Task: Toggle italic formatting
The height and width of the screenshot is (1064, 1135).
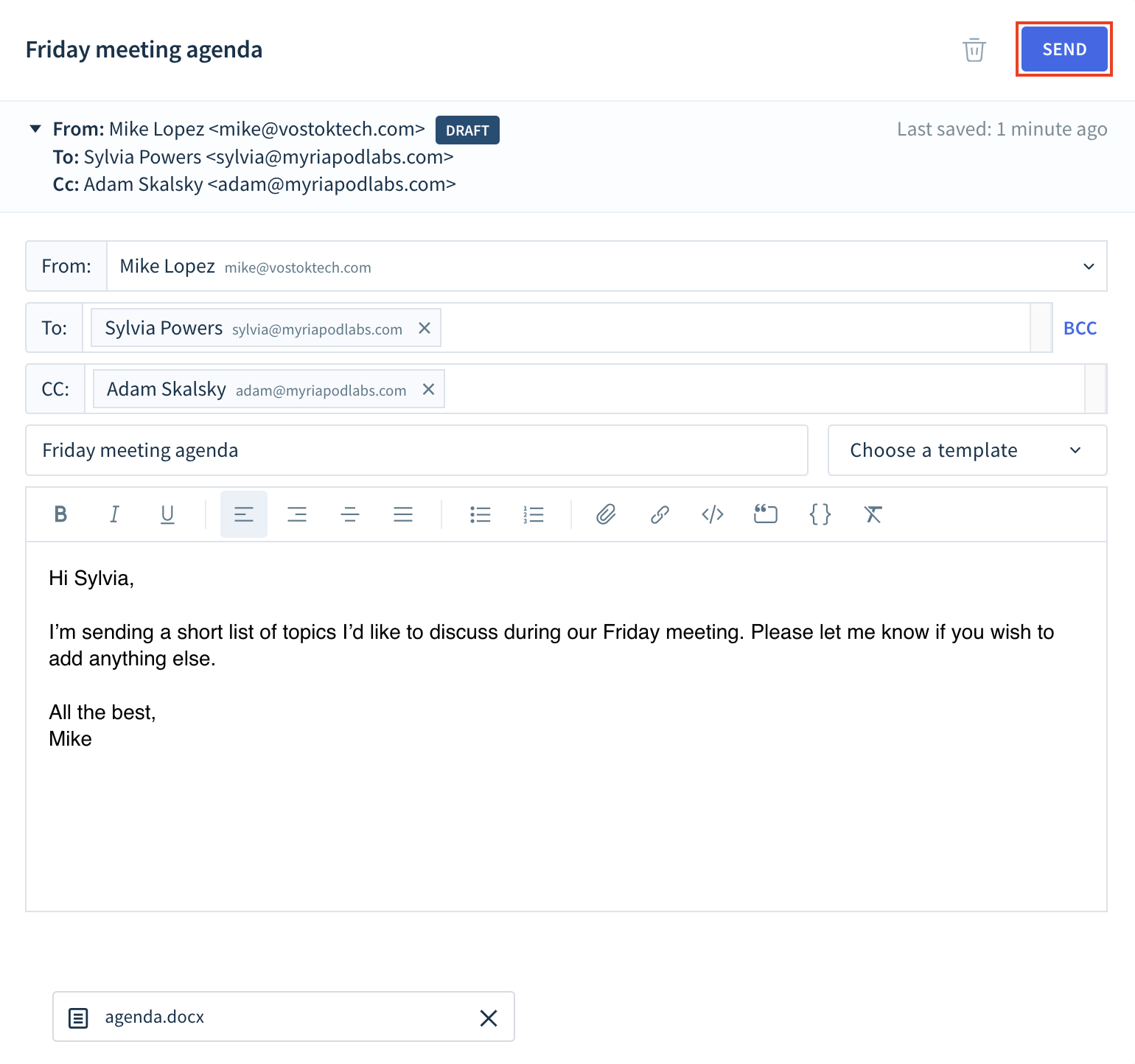Action: tap(114, 514)
